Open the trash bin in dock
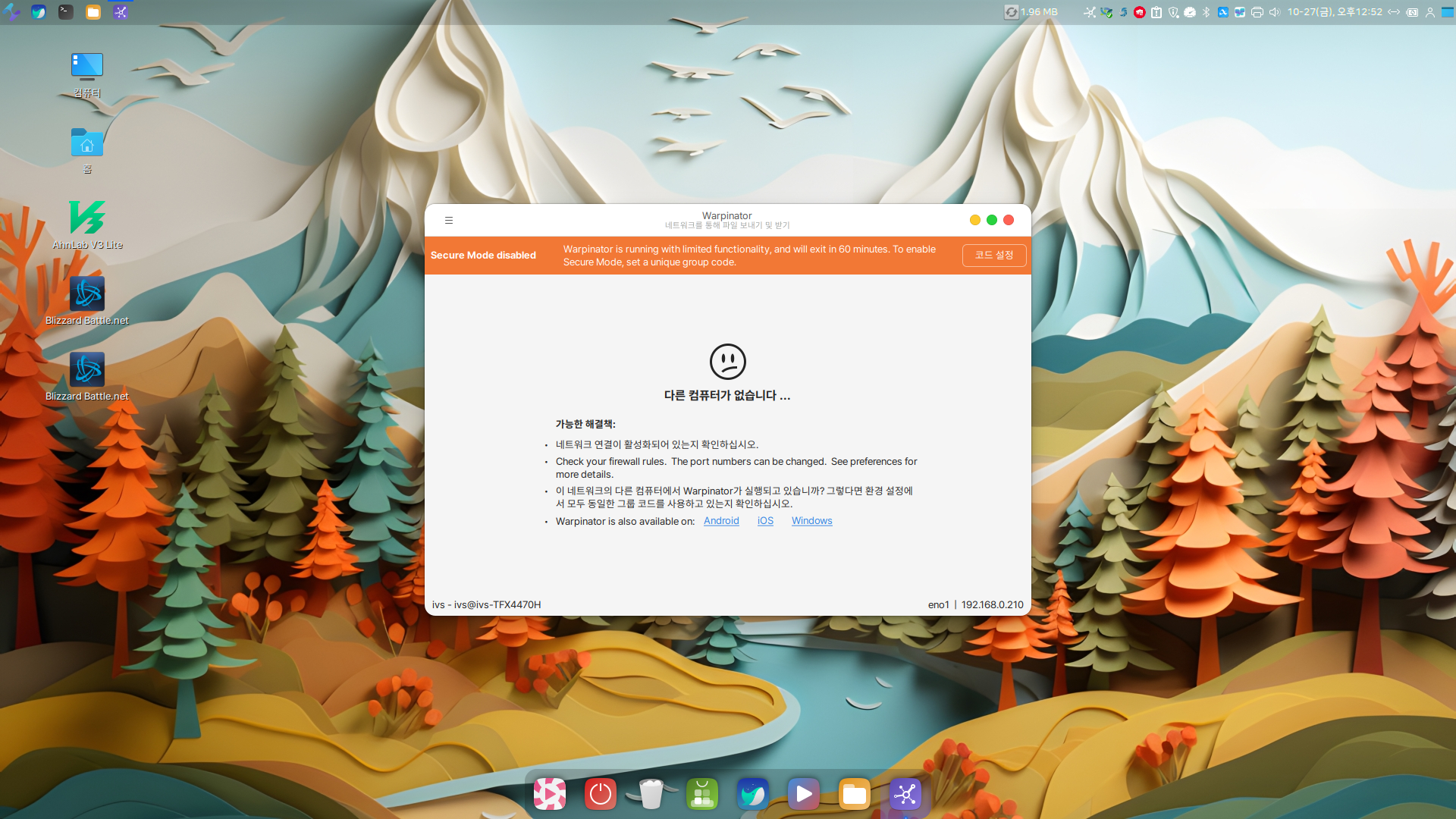The image size is (1456, 819). [651, 794]
